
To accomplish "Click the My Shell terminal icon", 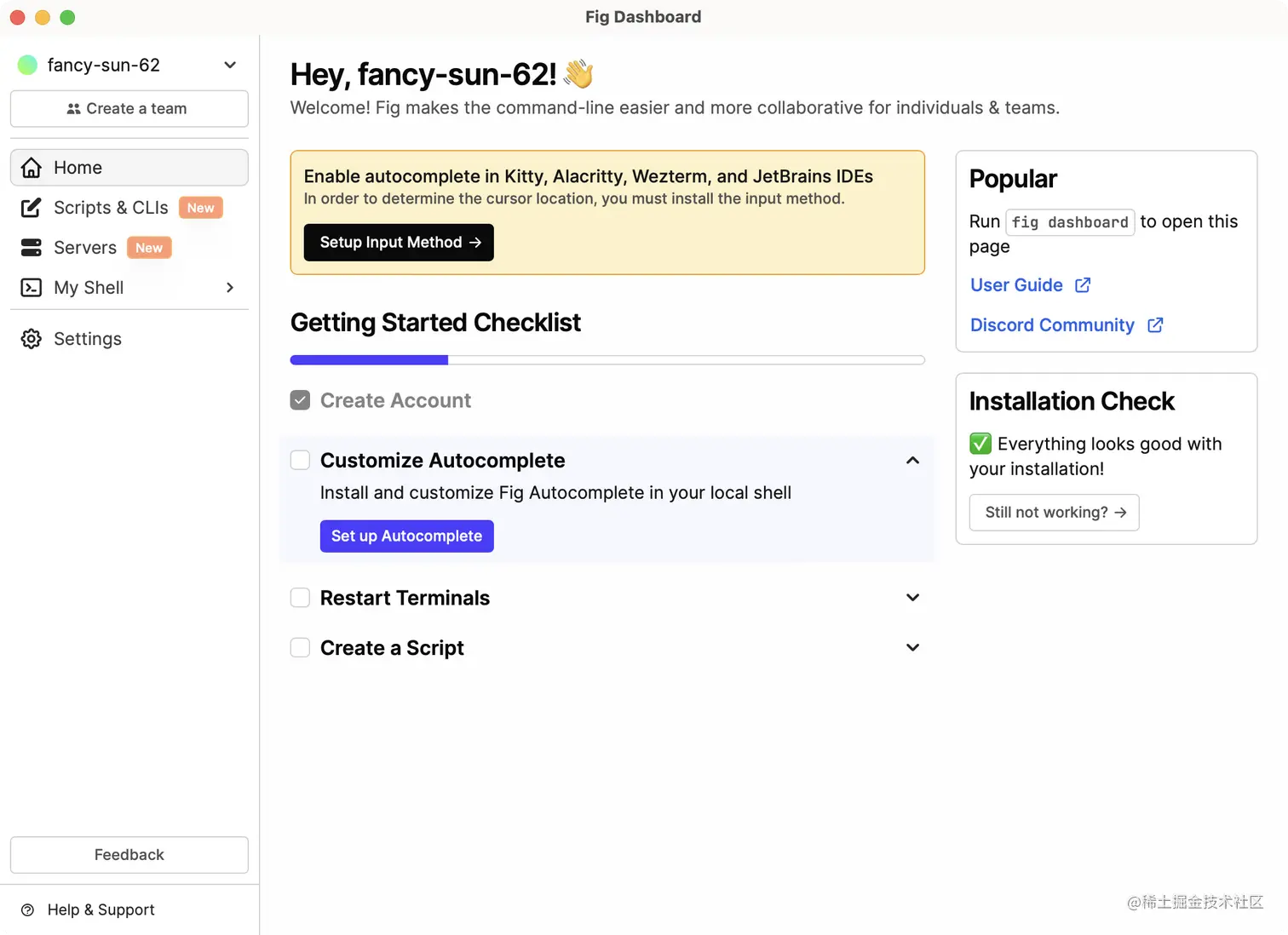I will (32, 288).
